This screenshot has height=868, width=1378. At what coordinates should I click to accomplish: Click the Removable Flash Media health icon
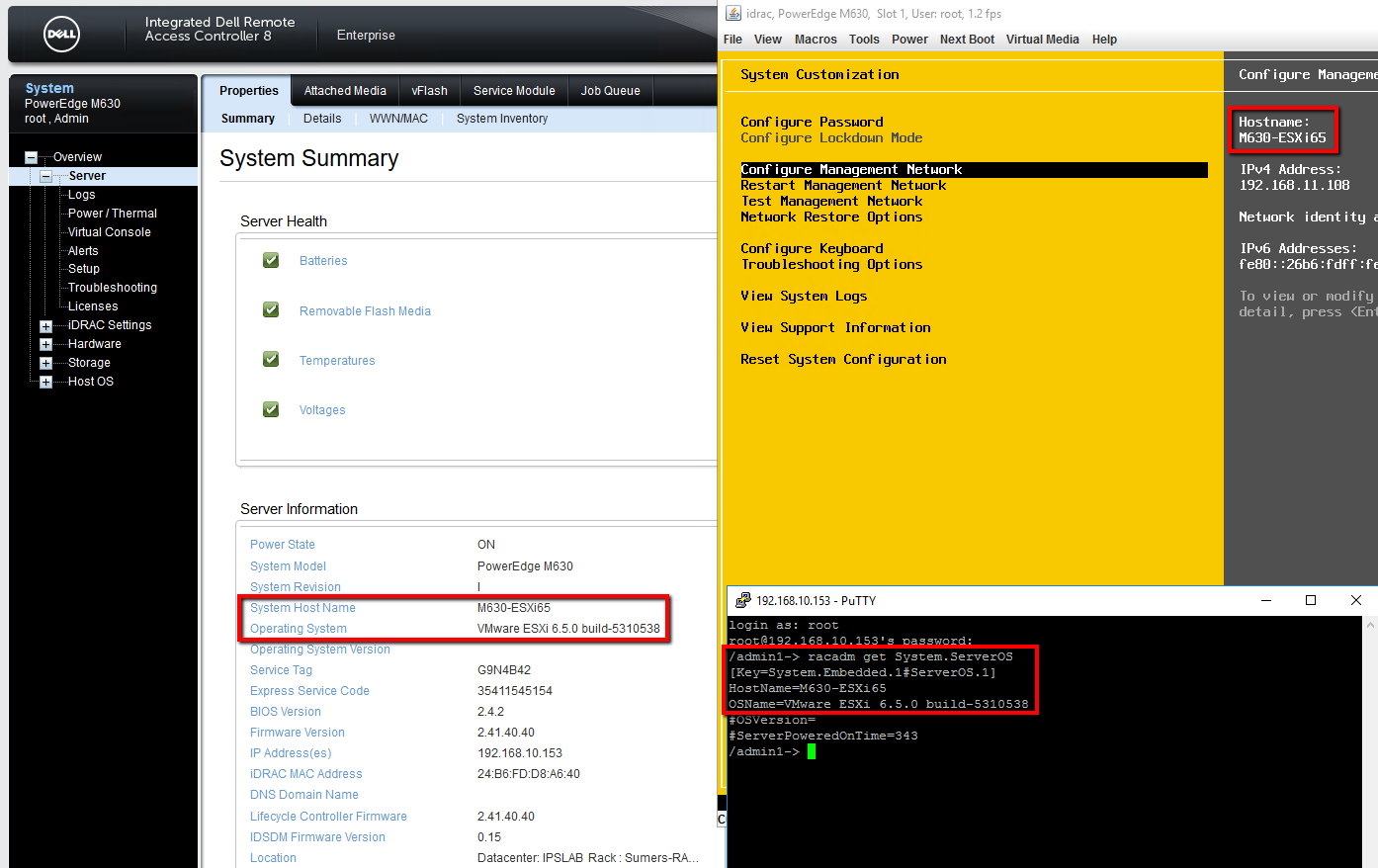(x=270, y=308)
